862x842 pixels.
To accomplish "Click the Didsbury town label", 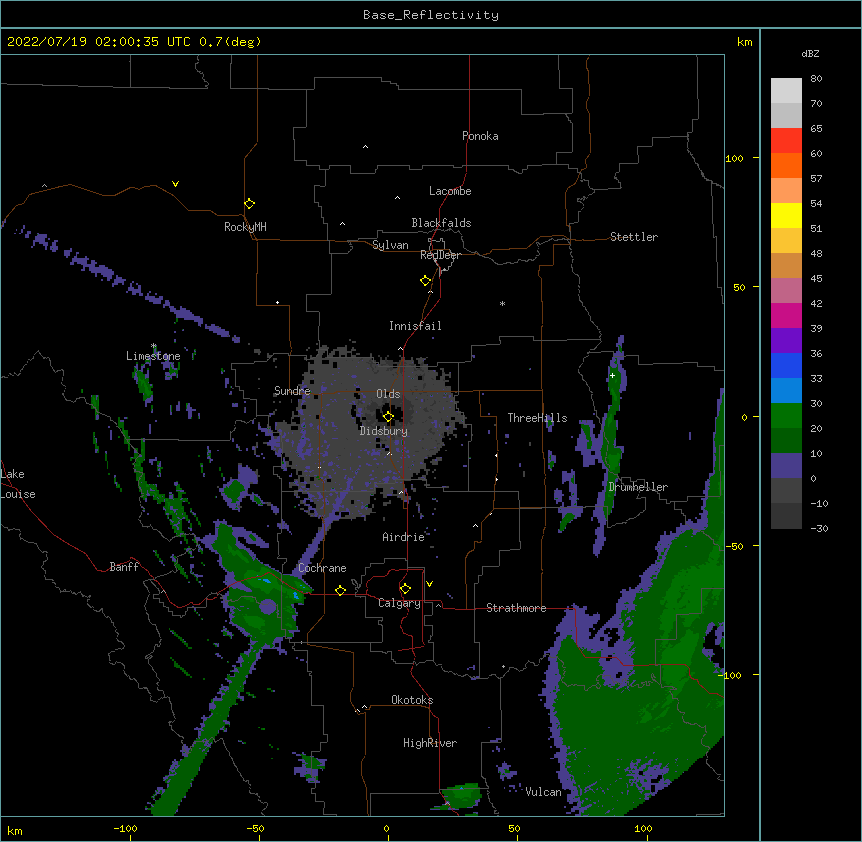I will [x=384, y=431].
